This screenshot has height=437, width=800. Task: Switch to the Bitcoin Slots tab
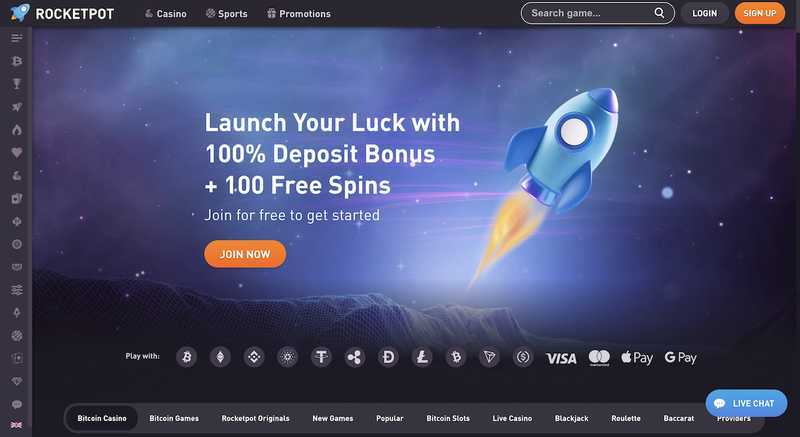point(448,418)
